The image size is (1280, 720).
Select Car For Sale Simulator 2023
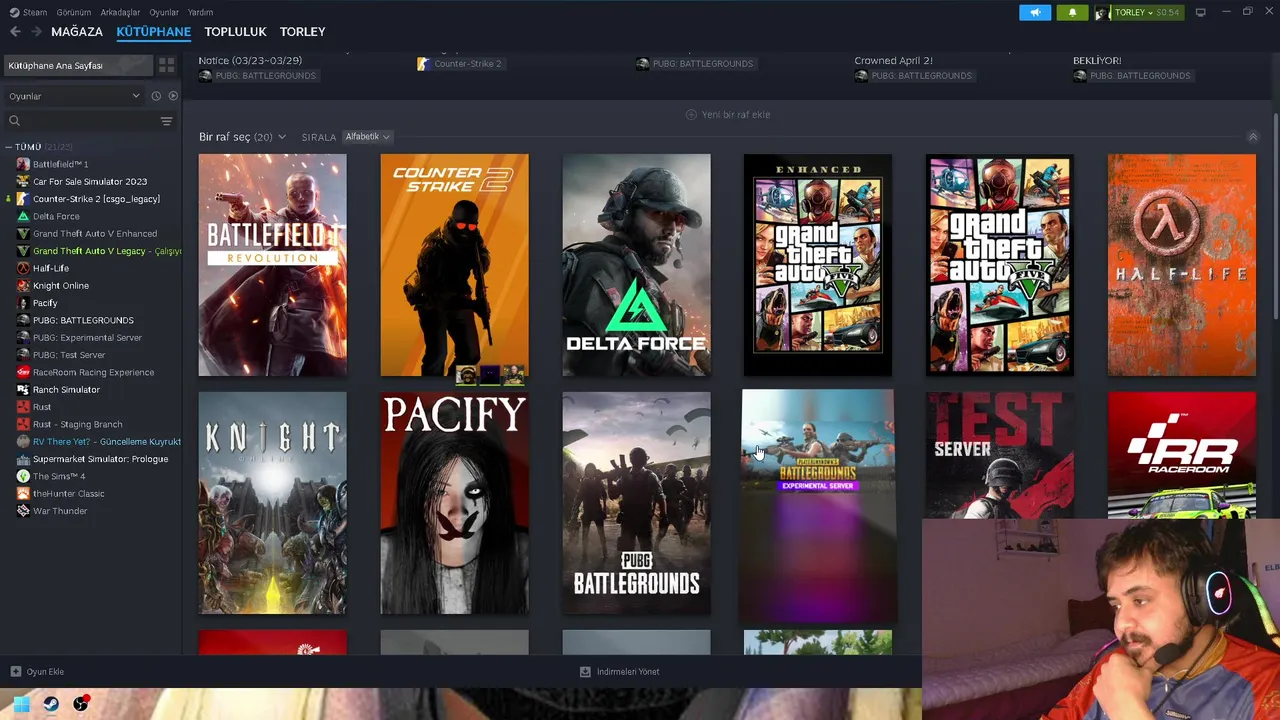pyautogui.click(x=90, y=182)
